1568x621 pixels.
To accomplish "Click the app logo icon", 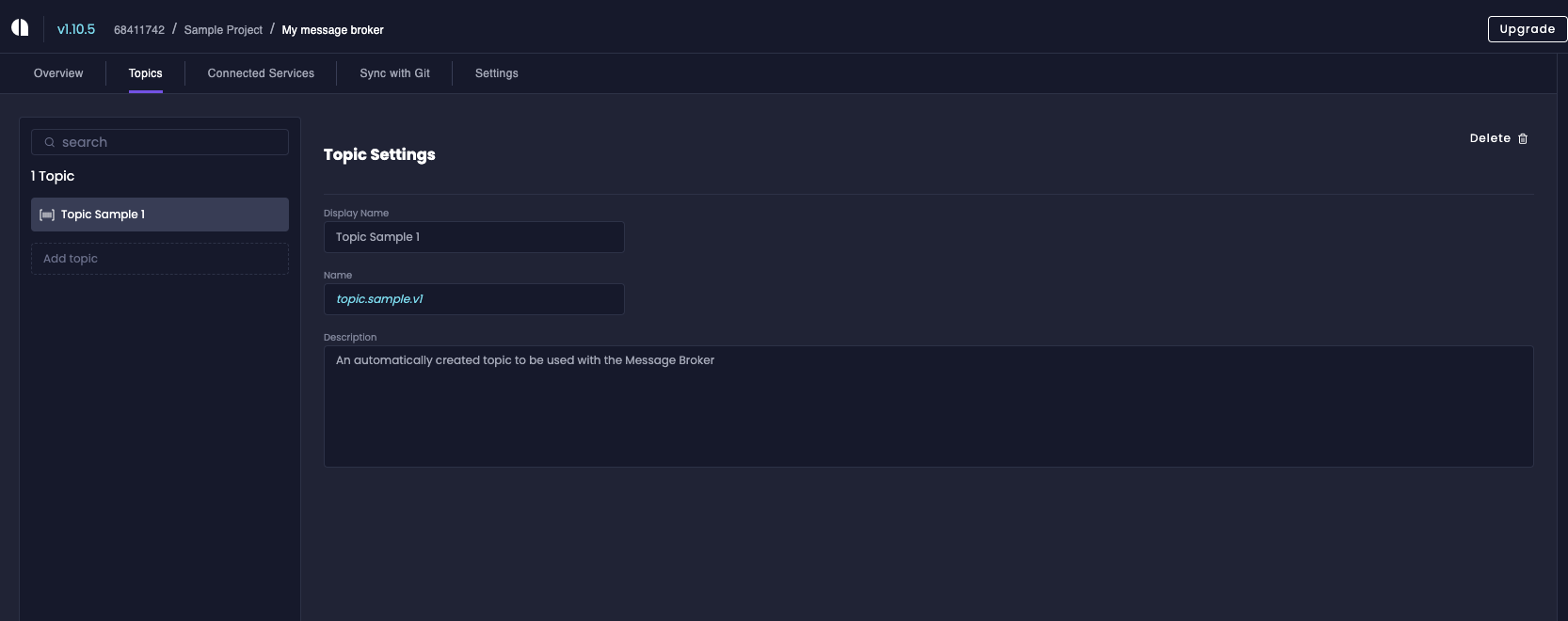I will click(20, 27).
